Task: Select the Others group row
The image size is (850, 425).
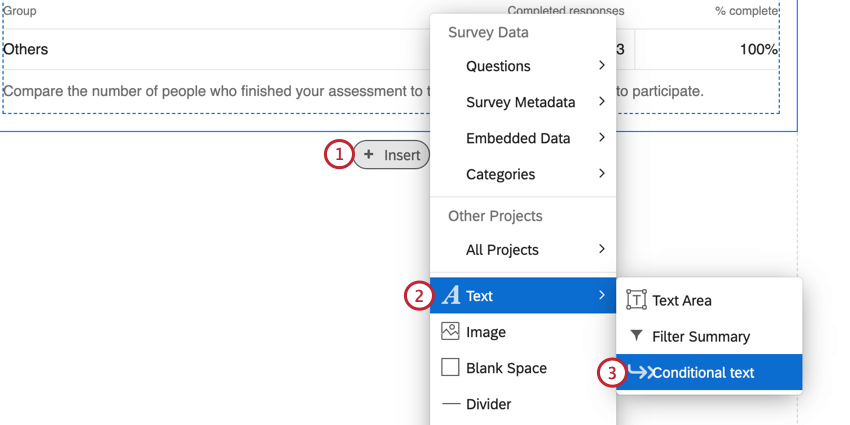Action: pyautogui.click(x=26, y=49)
